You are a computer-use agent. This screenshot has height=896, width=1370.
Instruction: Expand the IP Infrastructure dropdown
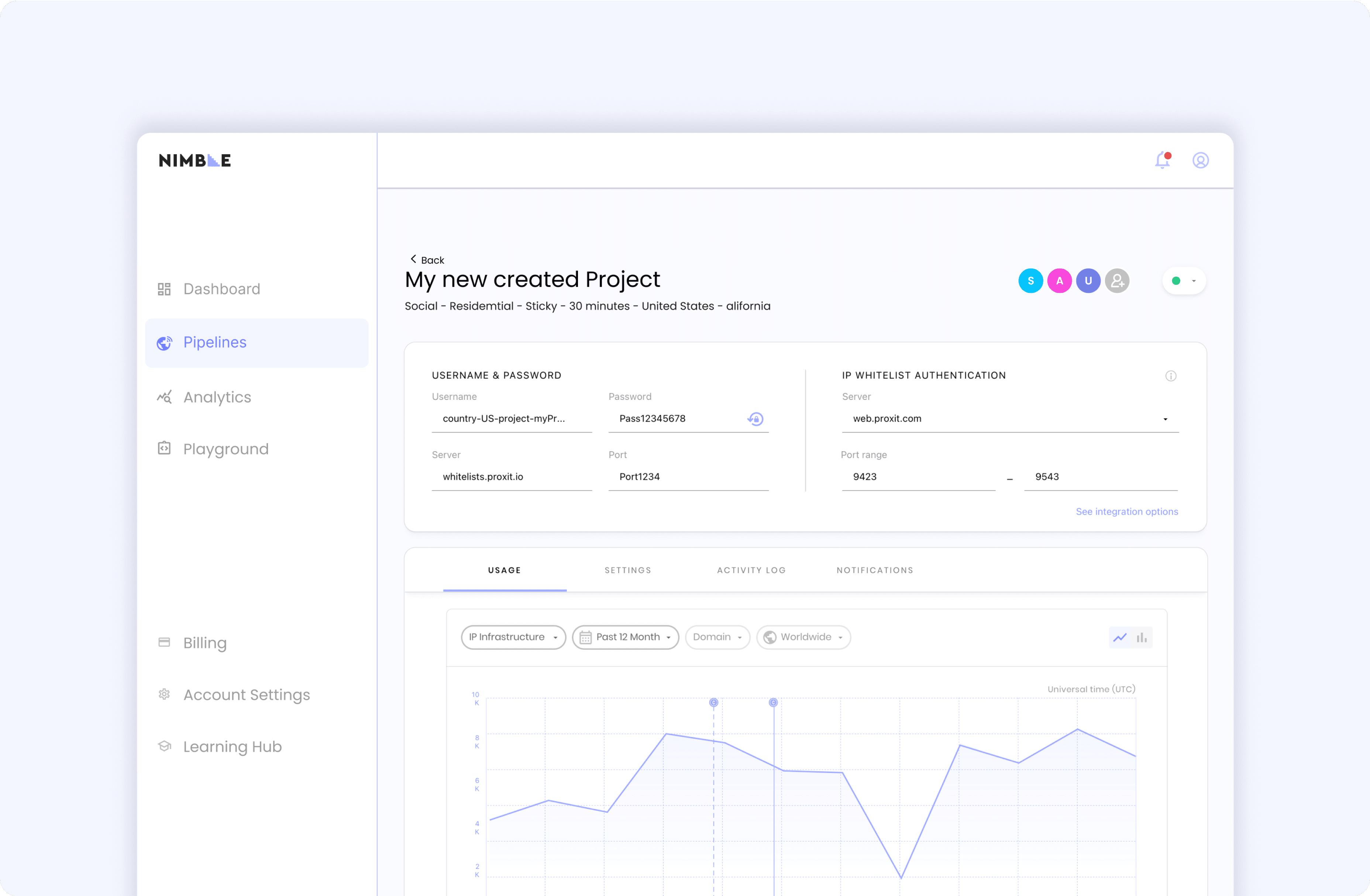(513, 637)
